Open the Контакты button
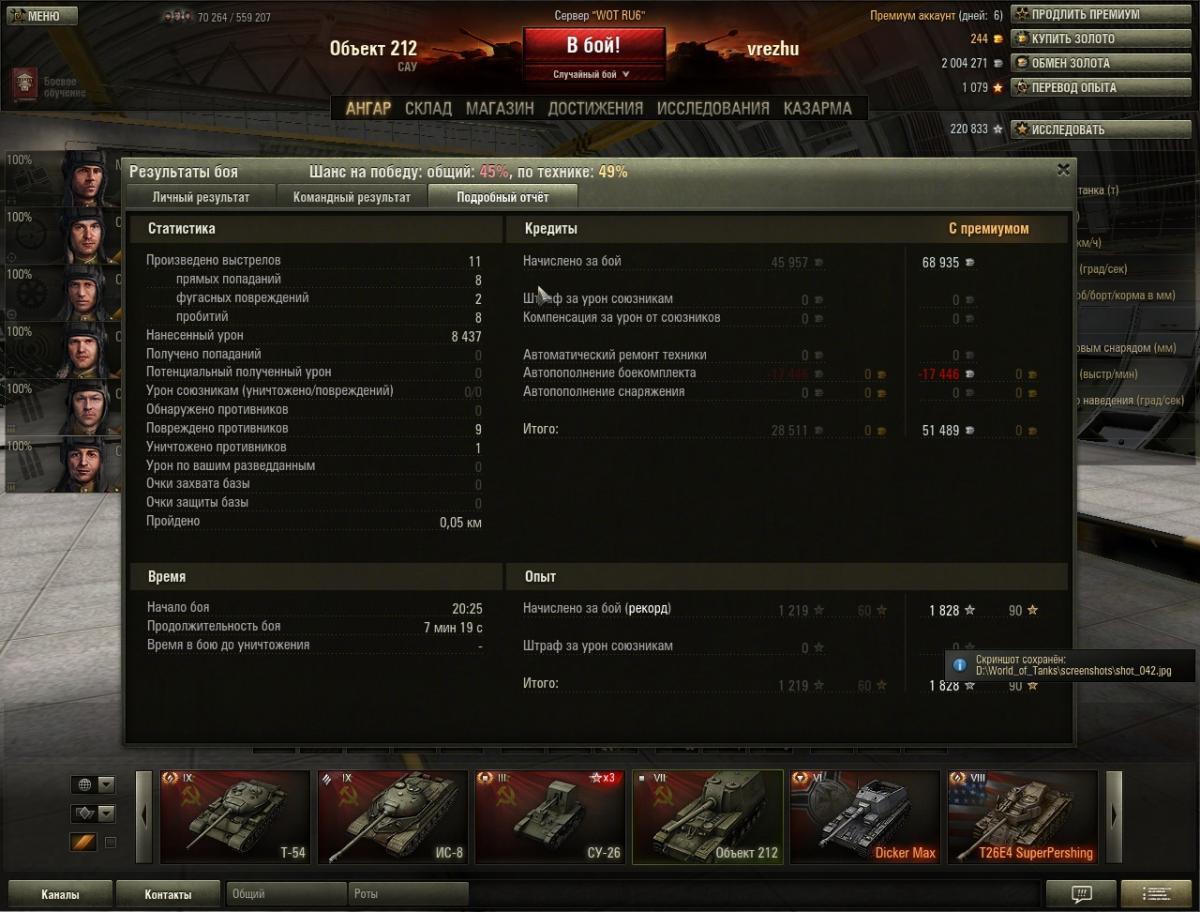 tap(168, 894)
